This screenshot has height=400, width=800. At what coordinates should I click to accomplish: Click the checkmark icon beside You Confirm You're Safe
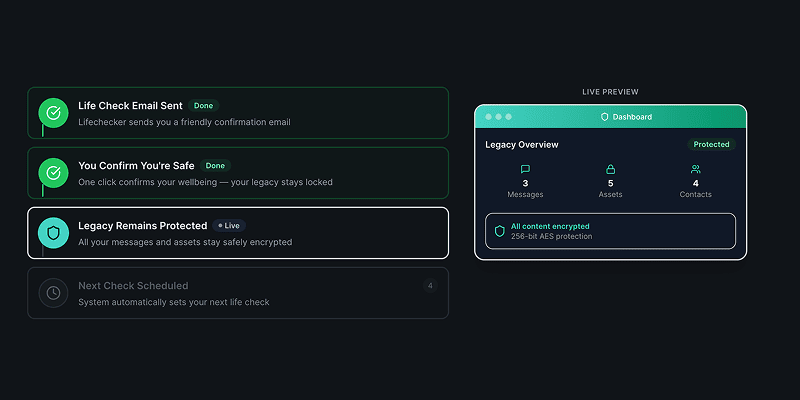click(x=53, y=173)
